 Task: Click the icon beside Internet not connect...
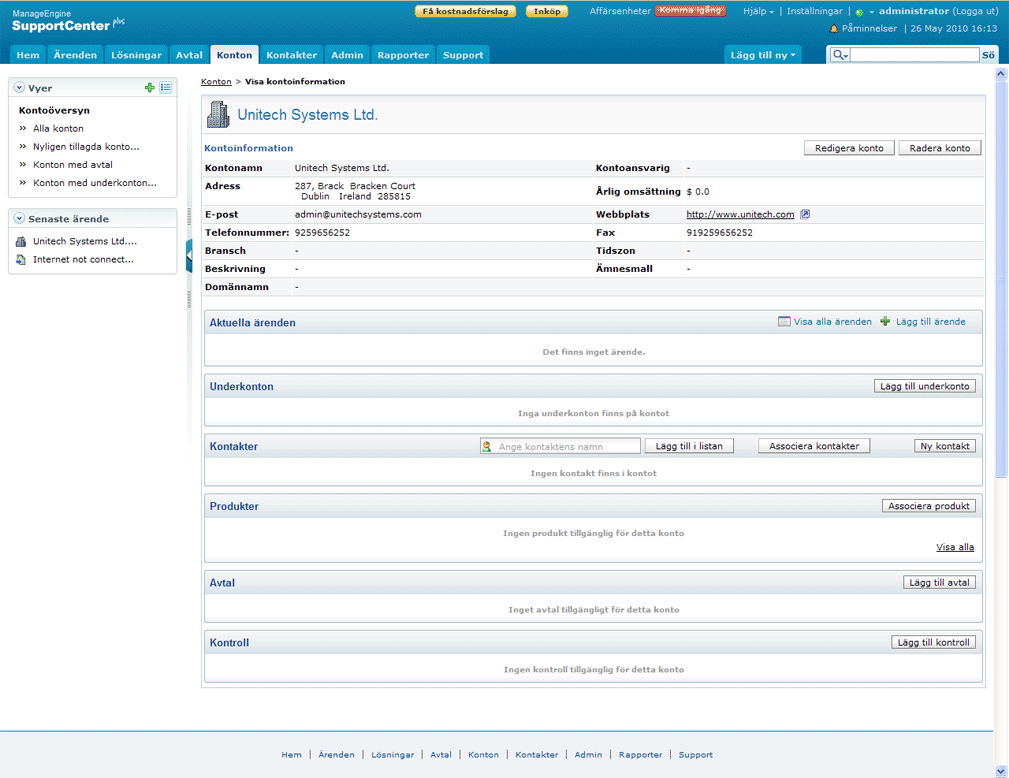tap(21, 259)
